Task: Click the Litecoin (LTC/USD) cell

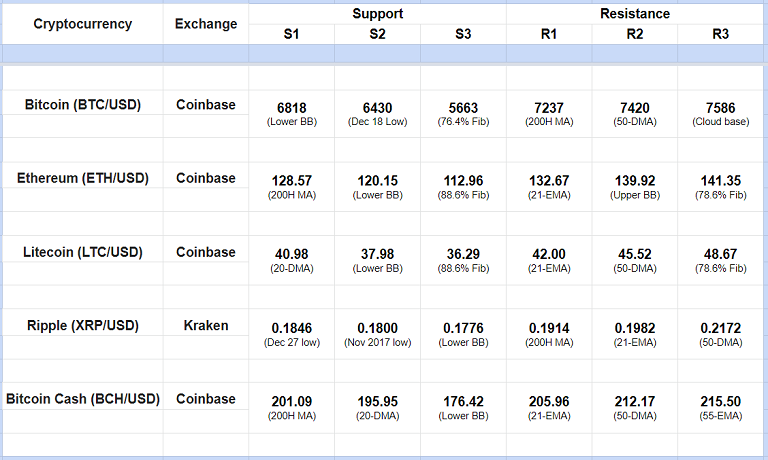Action: click(x=82, y=252)
